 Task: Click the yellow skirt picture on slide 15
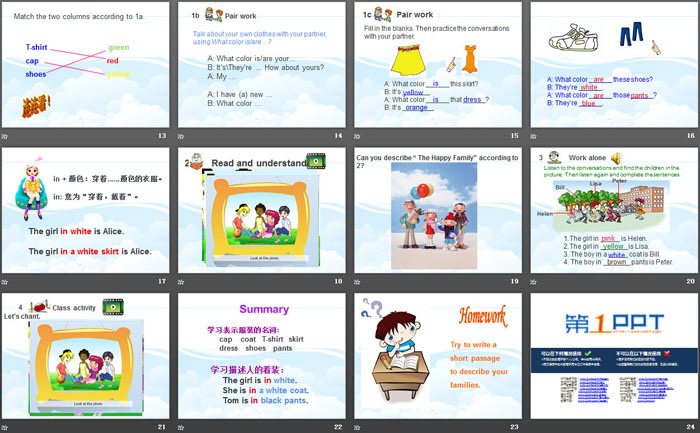coord(408,60)
